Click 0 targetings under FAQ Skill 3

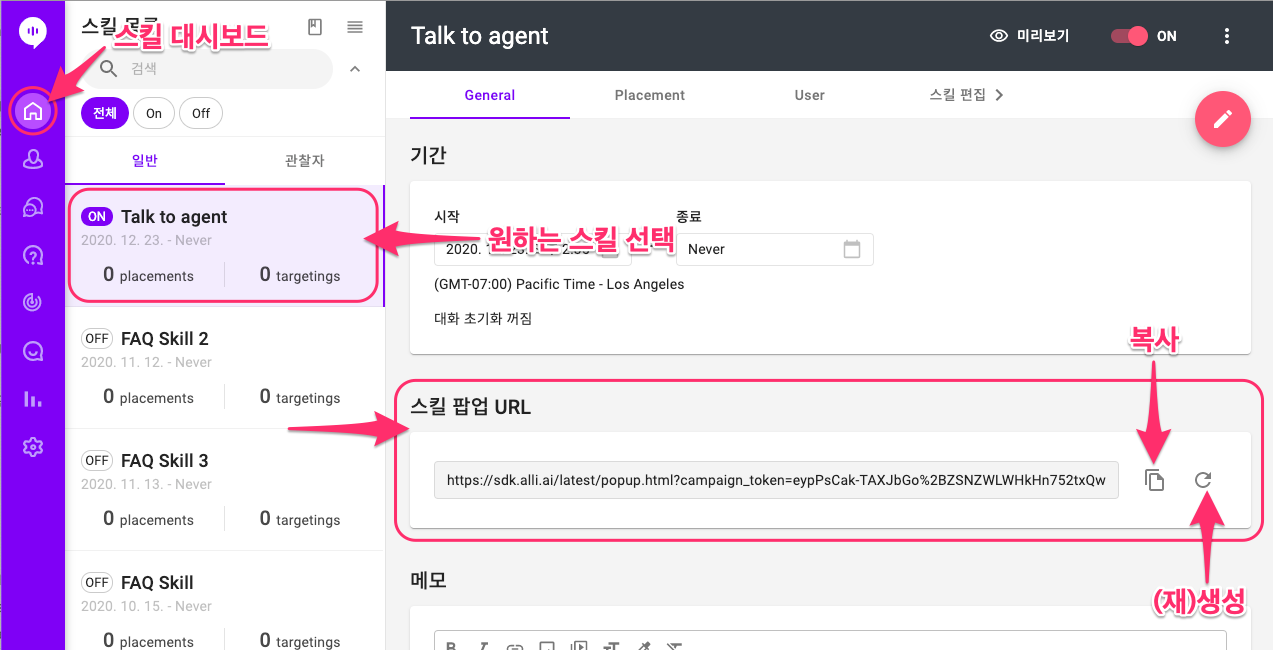[300, 519]
